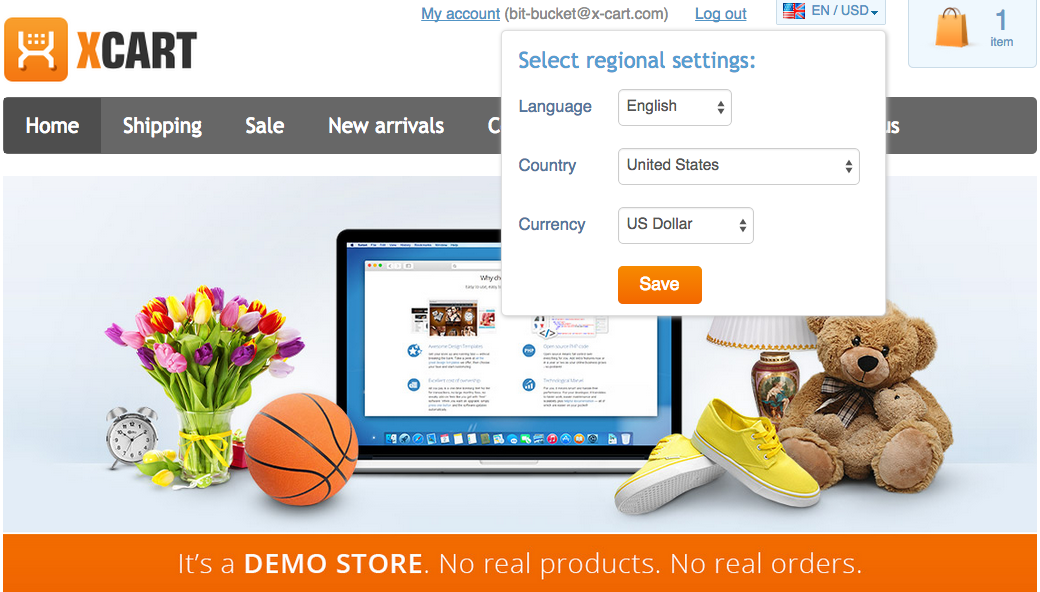Open the Country dropdown set to United States
Image resolution: width=1040 pixels, height=592 pixels.
tap(739, 166)
